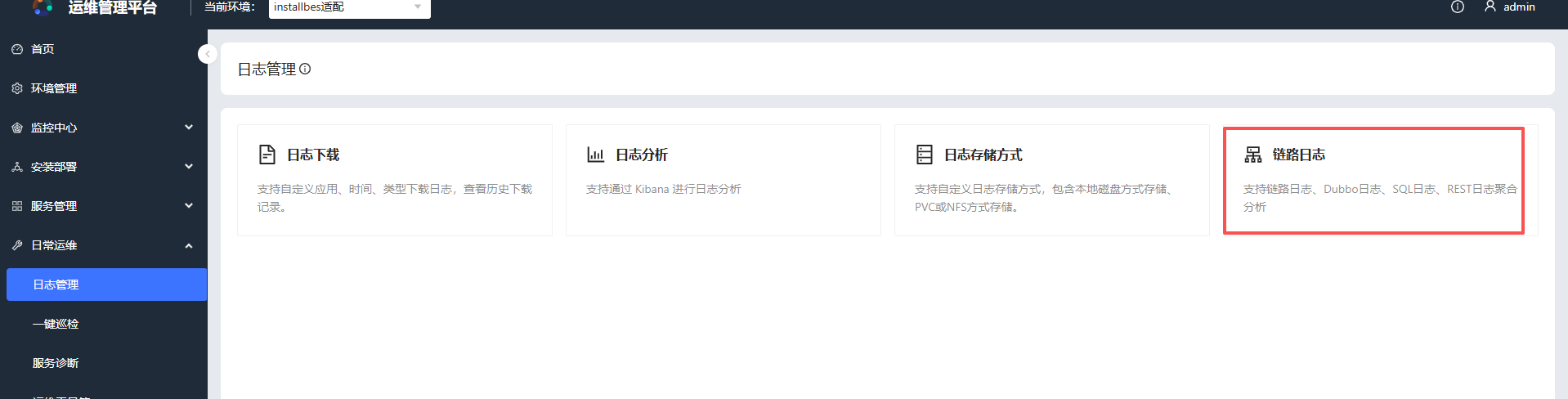Viewport: 1568px width, 399px height.
Task: Open the 链路日志 card title
Action: coord(1299,155)
